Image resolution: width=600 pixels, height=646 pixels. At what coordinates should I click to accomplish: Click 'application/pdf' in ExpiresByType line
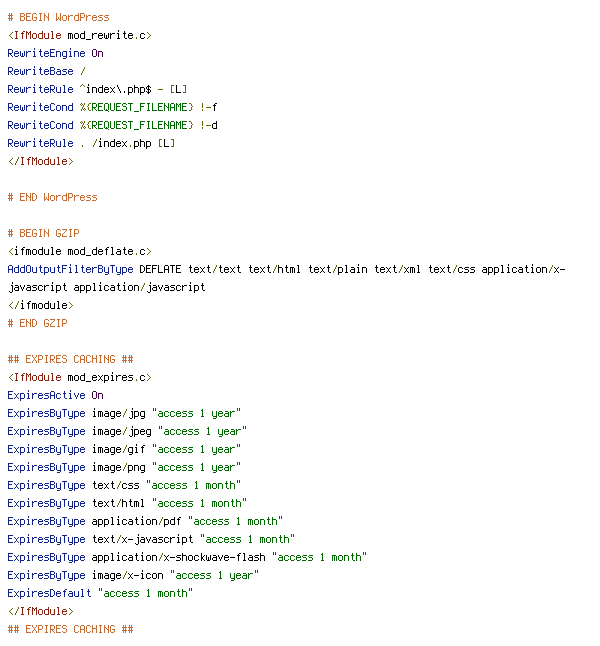click(x=136, y=522)
